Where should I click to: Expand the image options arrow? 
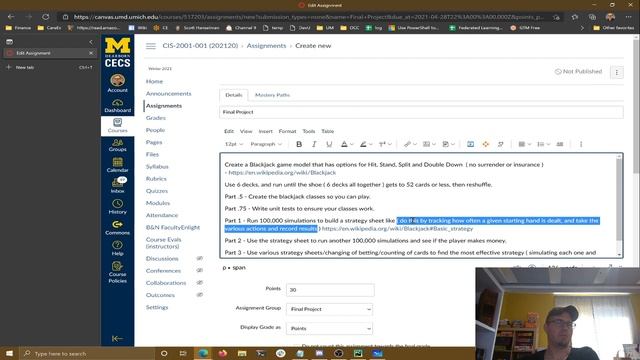pyautogui.click(x=434, y=144)
